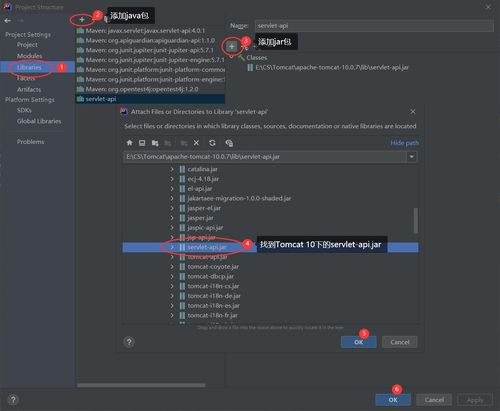Click the file tree vertical scrollbar
The image size is (500, 411).
pyautogui.click(x=415, y=221)
